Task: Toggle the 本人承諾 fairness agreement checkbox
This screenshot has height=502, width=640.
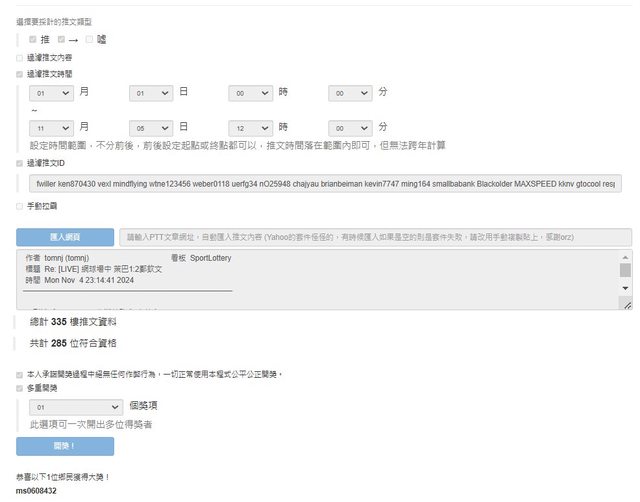Action: tap(19, 374)
